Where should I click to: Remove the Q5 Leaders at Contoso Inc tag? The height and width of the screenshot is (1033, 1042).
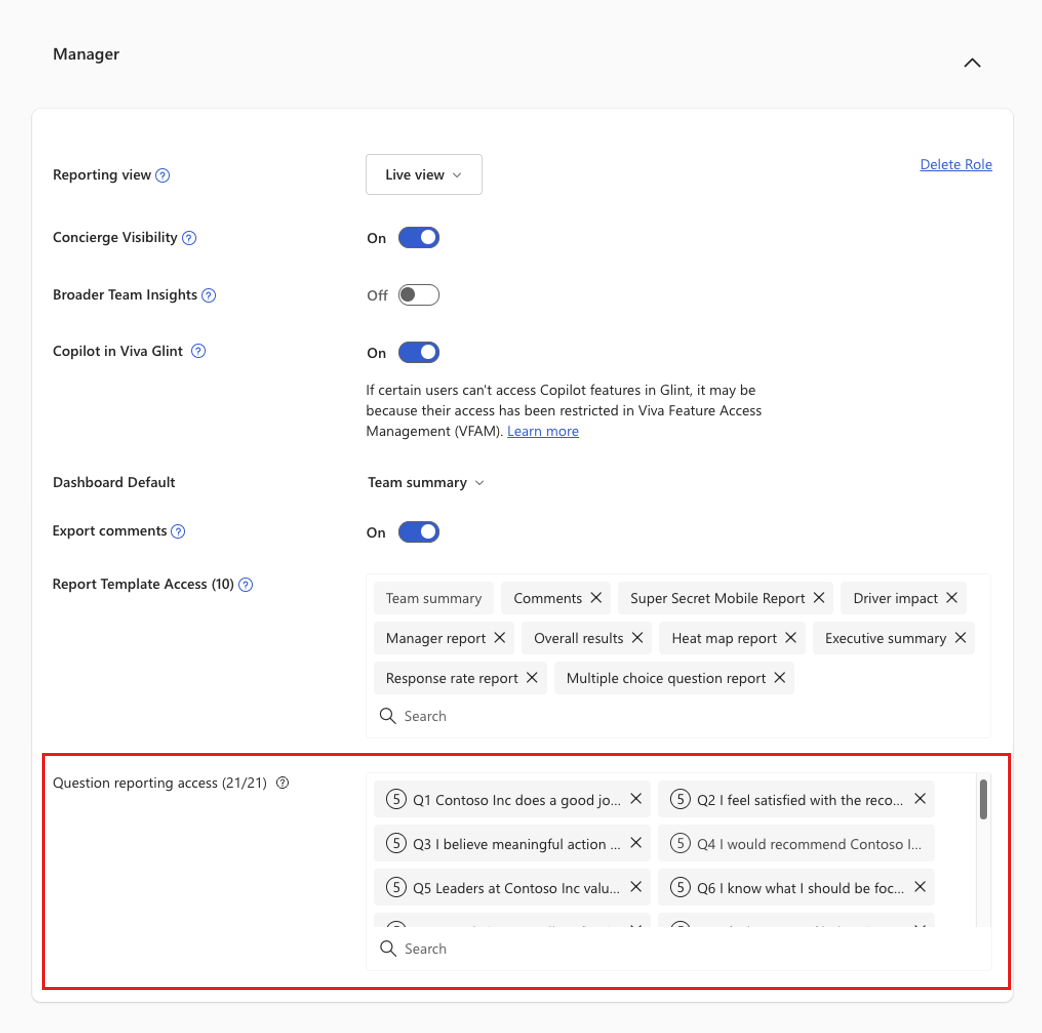(x=636, y=887)
